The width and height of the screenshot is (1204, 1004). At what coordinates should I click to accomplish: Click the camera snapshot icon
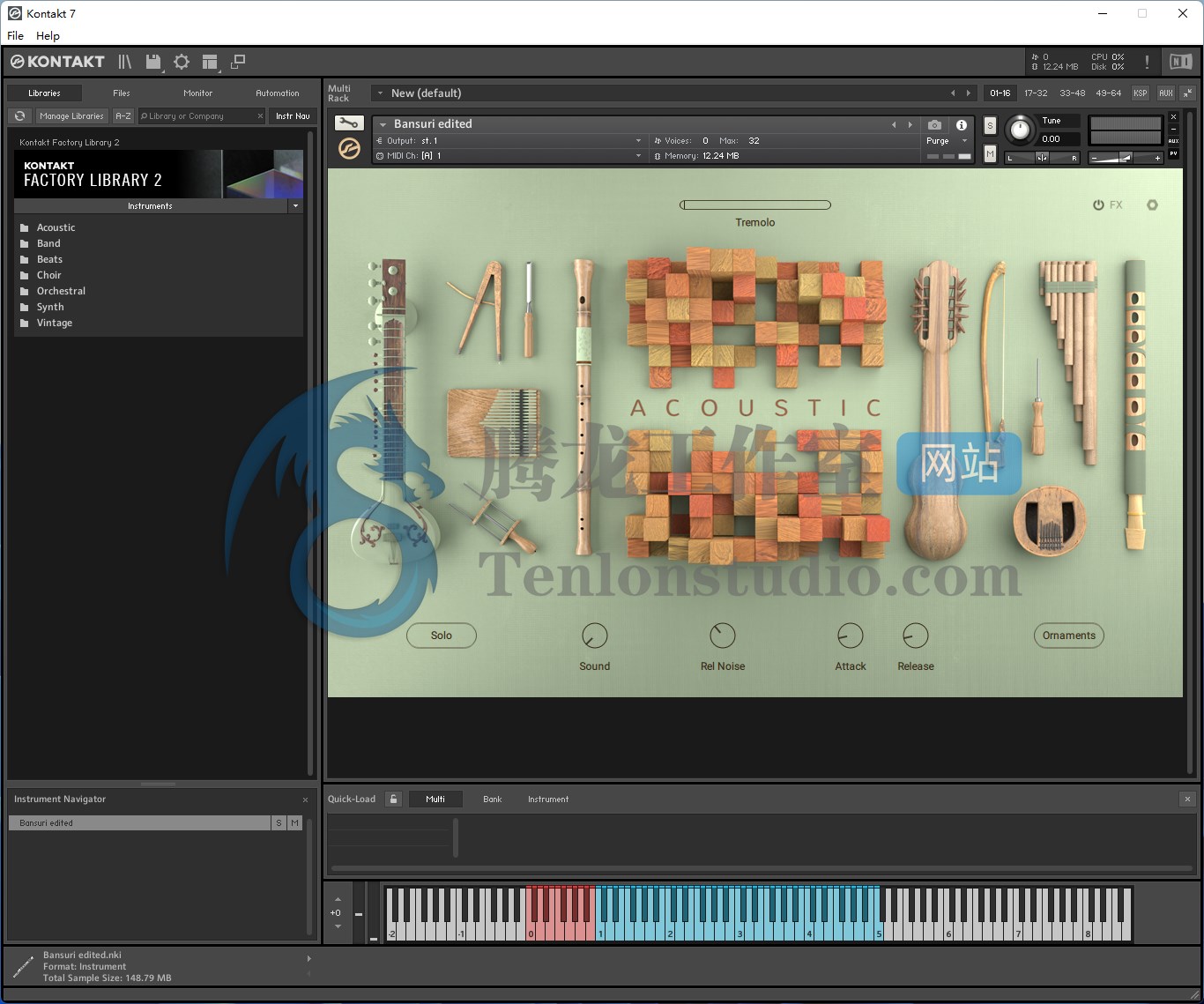pos(935,125)
